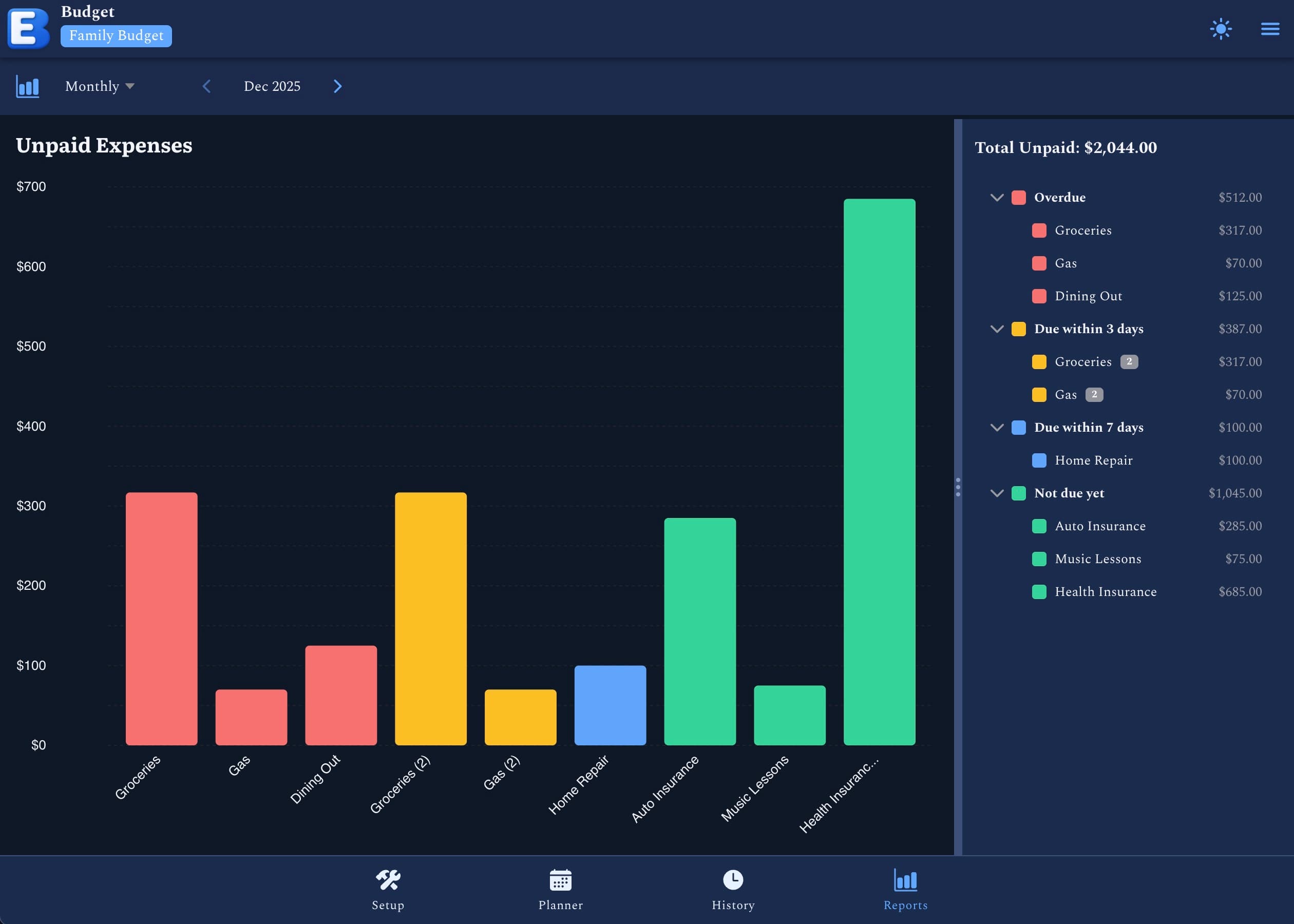Click the green color swatch beside Auto Insurance
This screenshot has width=1294, height=924.
(x=1040, y=526)
